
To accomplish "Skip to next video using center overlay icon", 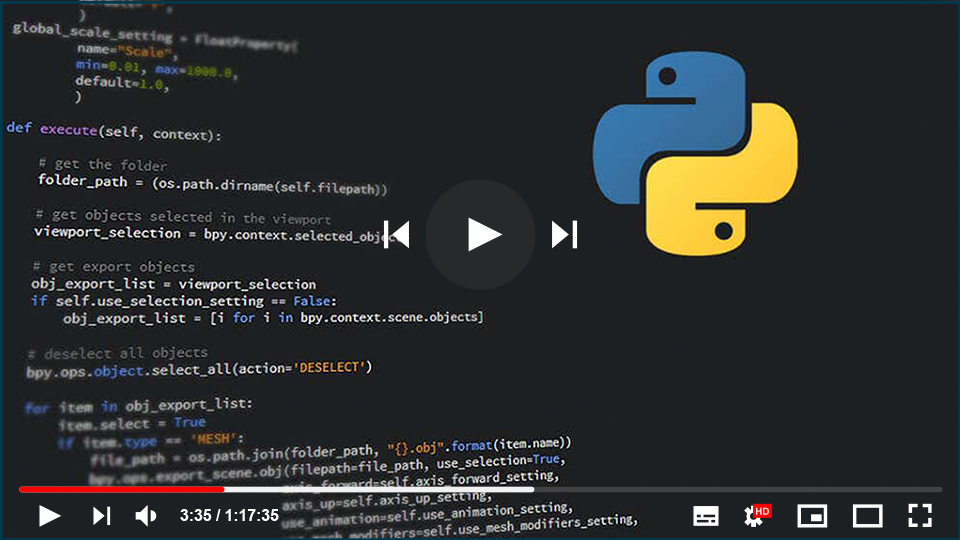I will [x=564, y=234].
